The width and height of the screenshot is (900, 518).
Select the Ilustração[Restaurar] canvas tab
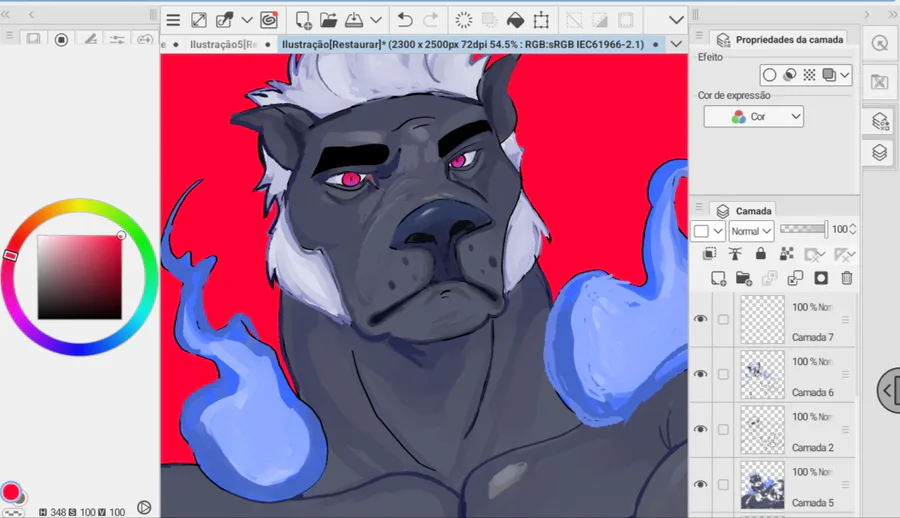click(469, 44)
